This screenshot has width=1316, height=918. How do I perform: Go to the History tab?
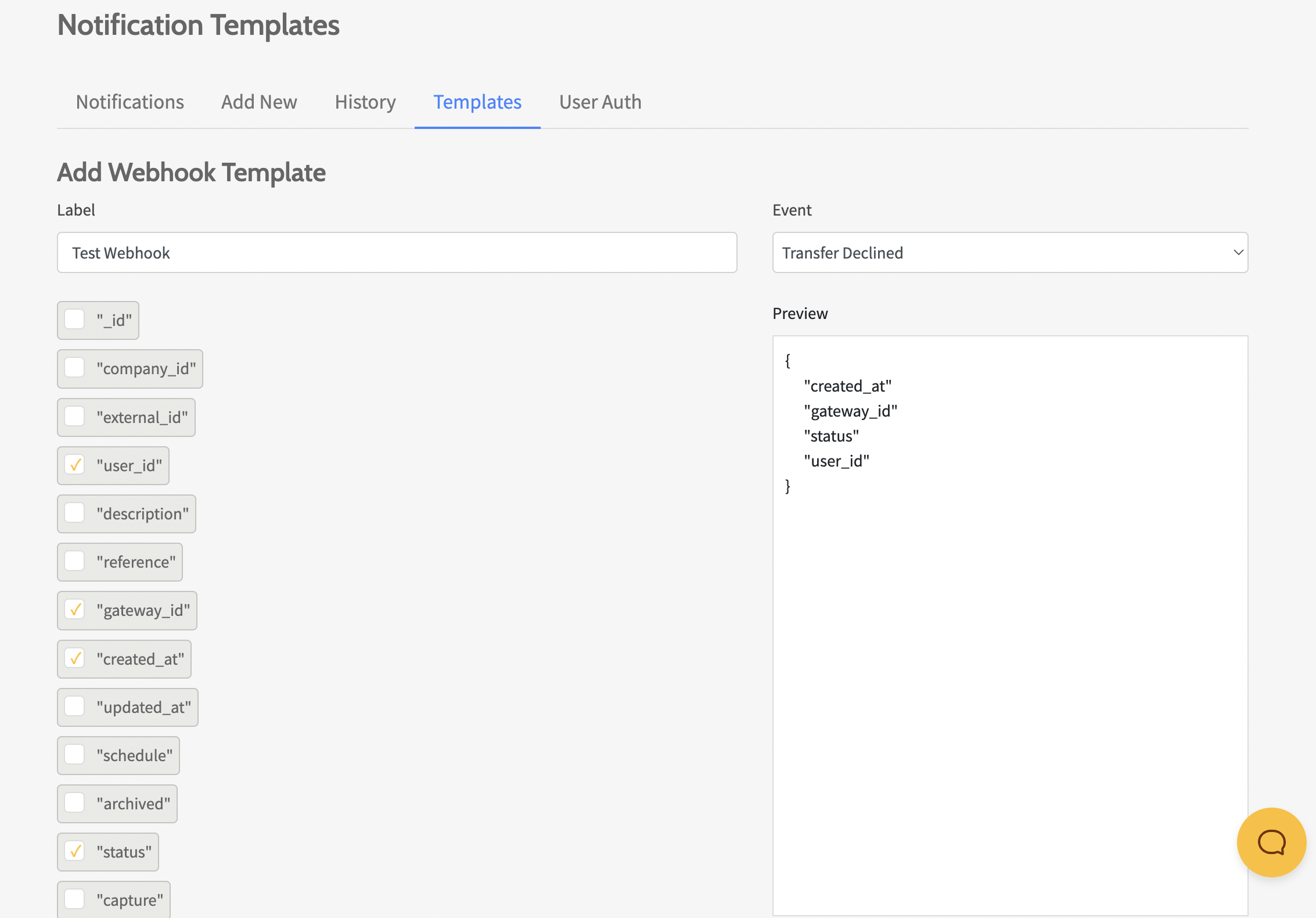point(365,102)
